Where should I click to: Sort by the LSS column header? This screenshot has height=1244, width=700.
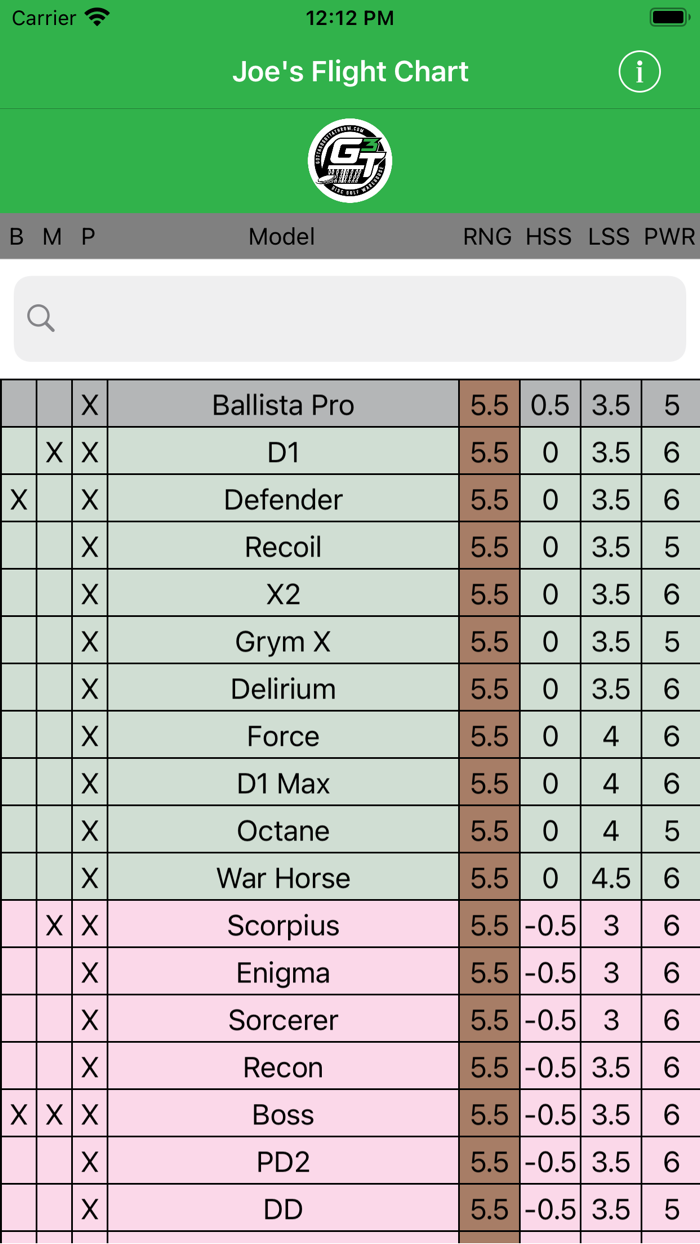[x=608, y=237]
